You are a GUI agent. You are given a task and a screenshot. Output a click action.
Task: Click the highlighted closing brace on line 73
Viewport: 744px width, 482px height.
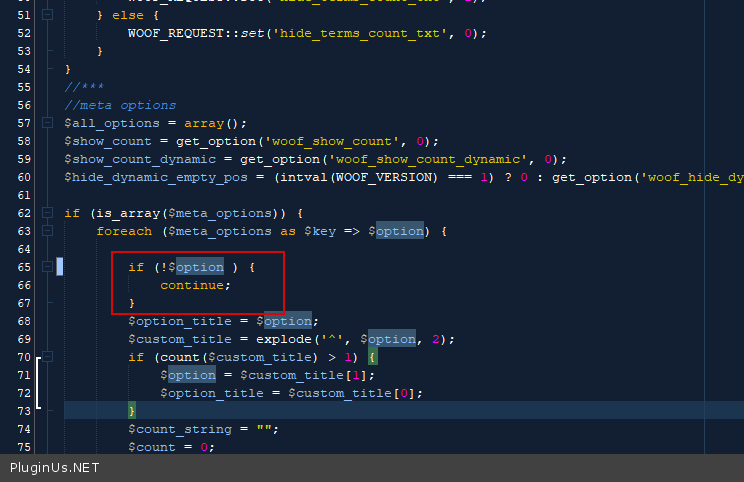click(x=131, y=411)
